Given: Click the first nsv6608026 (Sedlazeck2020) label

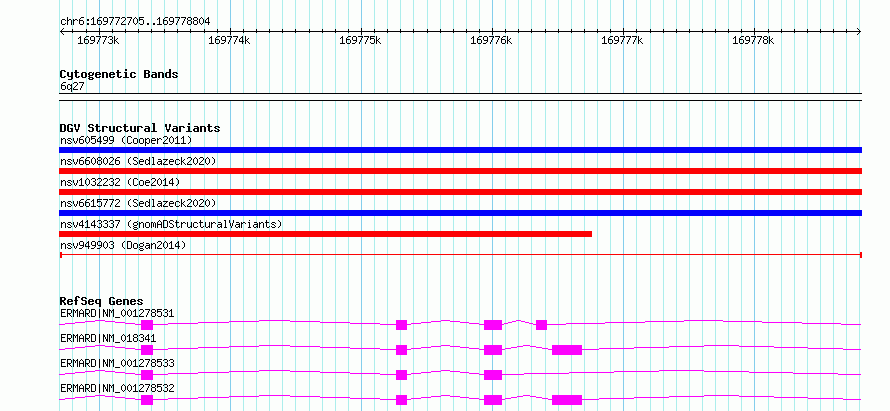Looking at the screenshot, I should (138, 161).
